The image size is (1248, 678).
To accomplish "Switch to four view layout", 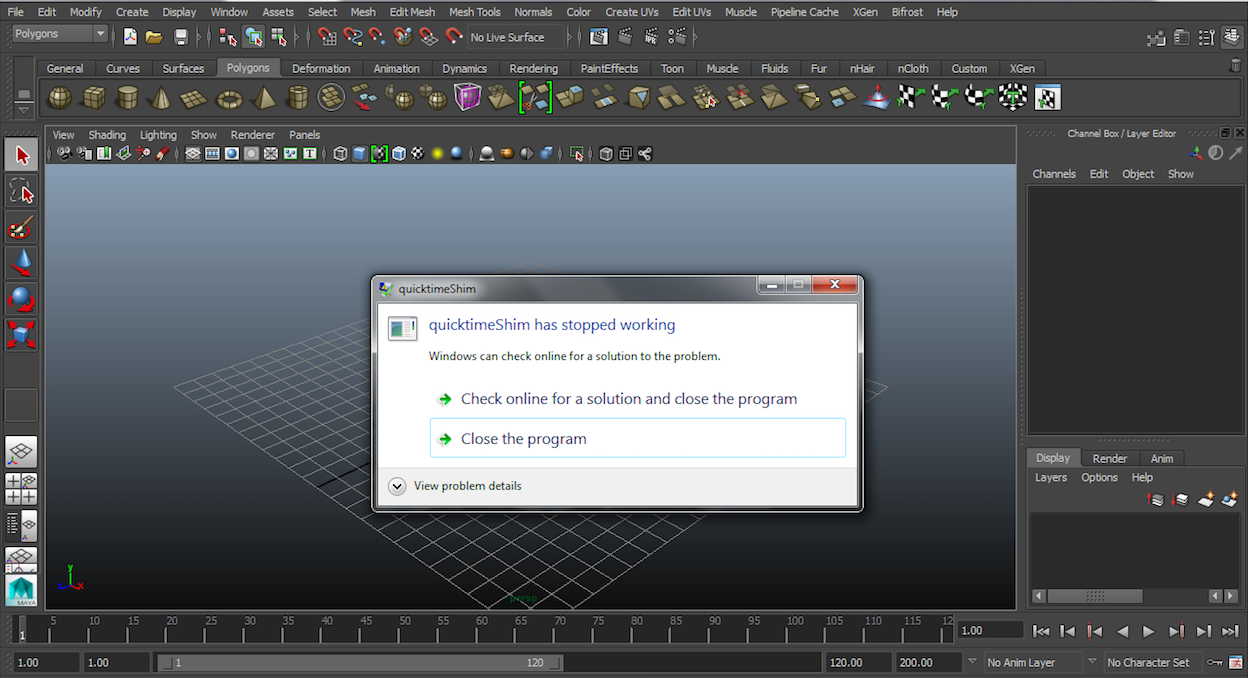I will (x=22, y=488).
